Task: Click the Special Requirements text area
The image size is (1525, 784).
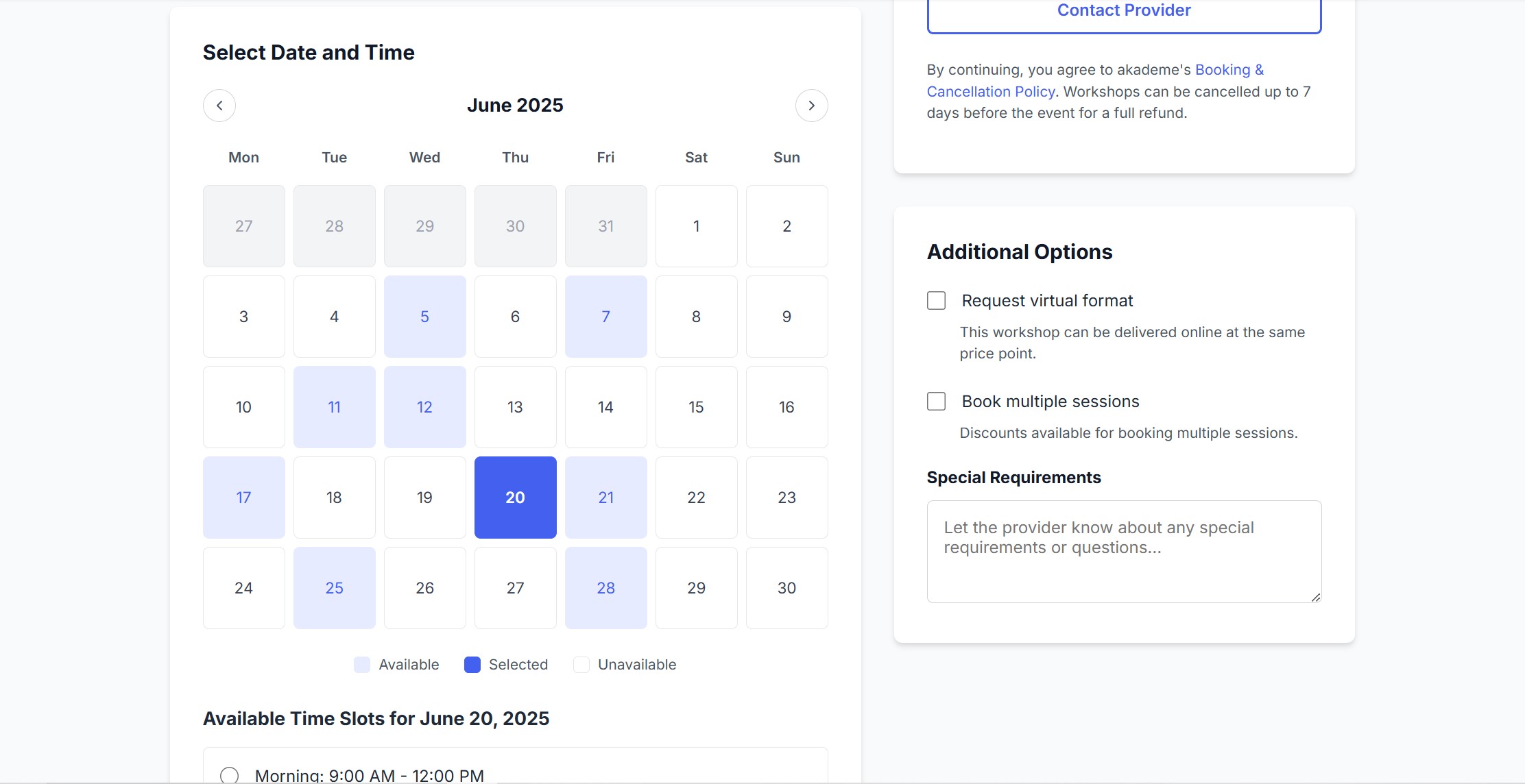Action: point(1122,551)
